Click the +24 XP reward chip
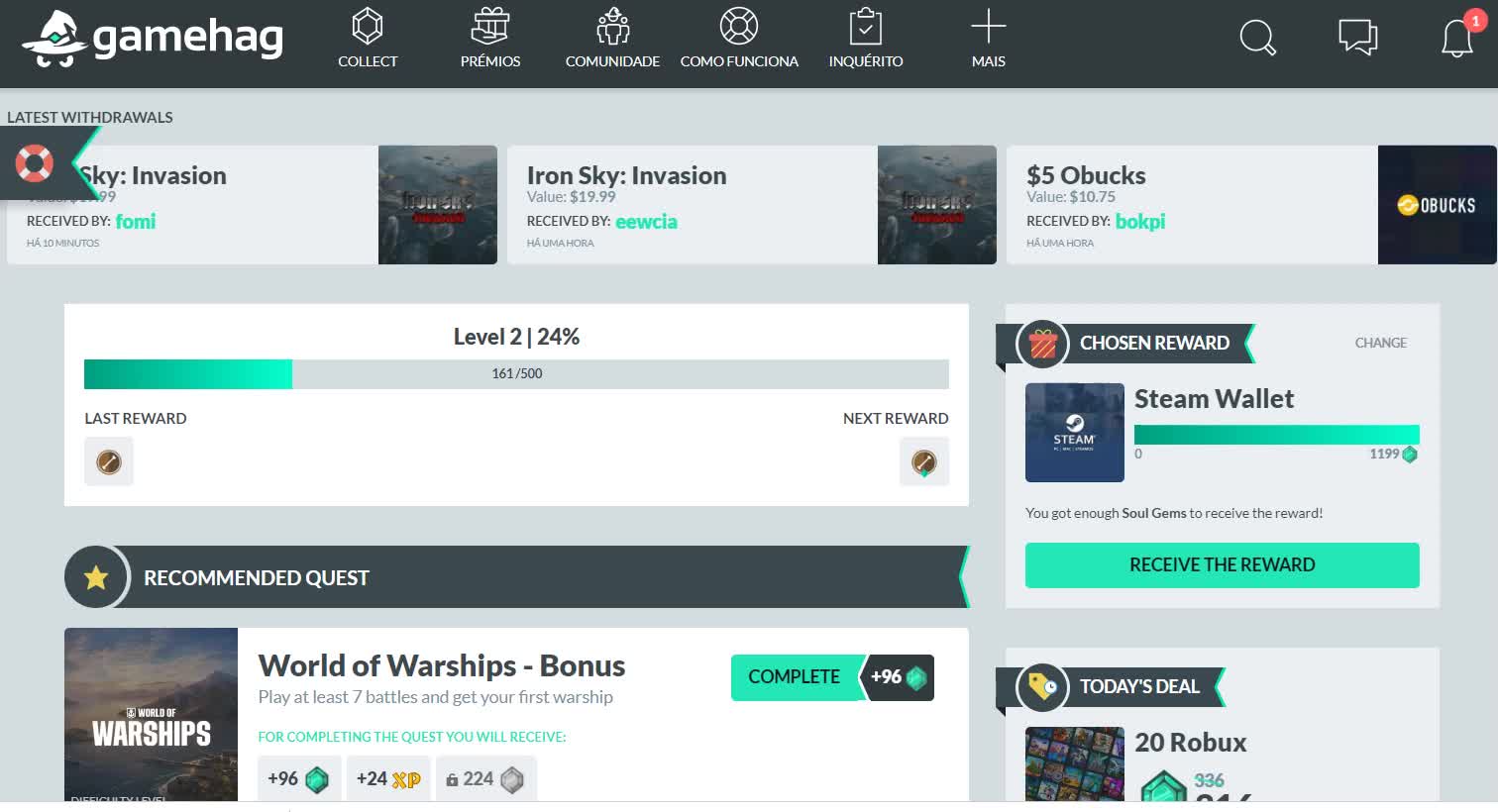The height and width of the screenshot is (812, 1498). [x=388, y=779]
